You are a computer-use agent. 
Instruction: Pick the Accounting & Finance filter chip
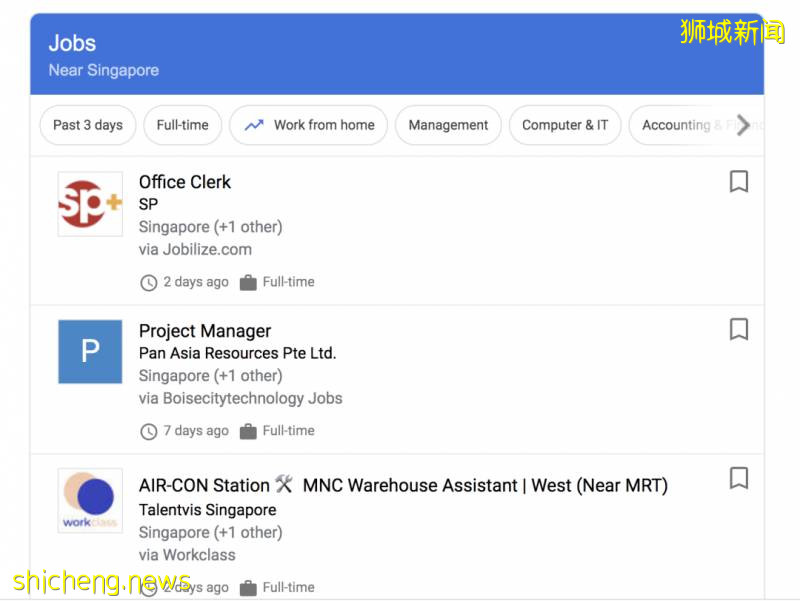point(685,125)
